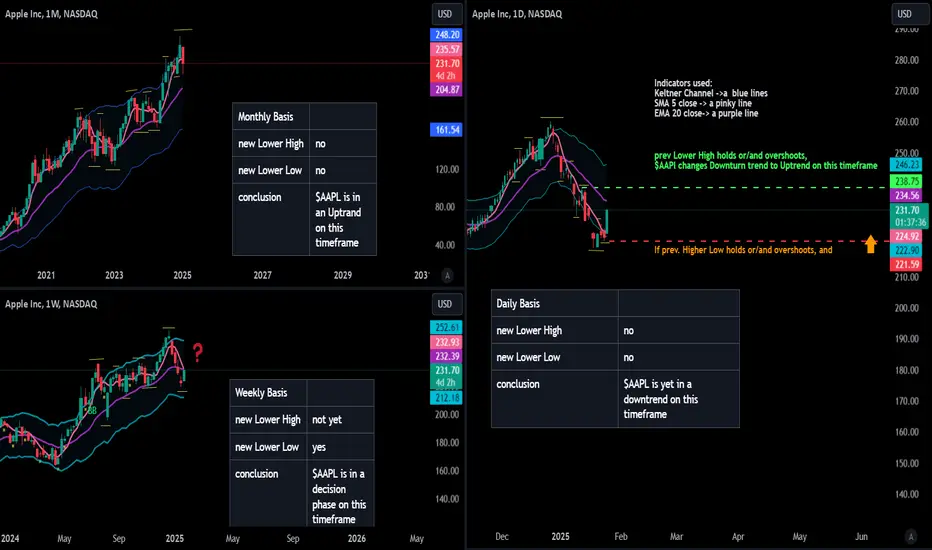Select 'new Lower High' in Daily Basis table
Image resolution: width=932 pixels, height=550 pixels.
555,331
